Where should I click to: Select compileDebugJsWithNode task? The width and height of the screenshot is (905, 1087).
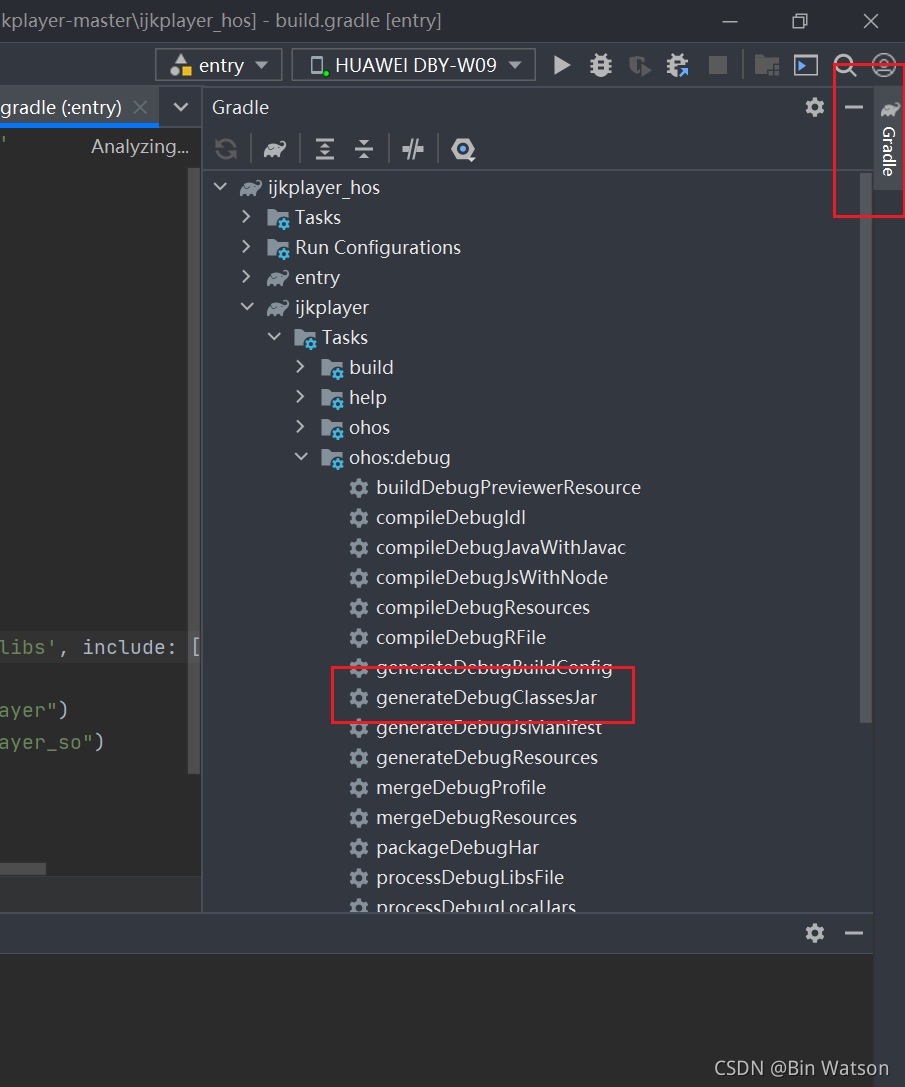(x=492, y=577)
